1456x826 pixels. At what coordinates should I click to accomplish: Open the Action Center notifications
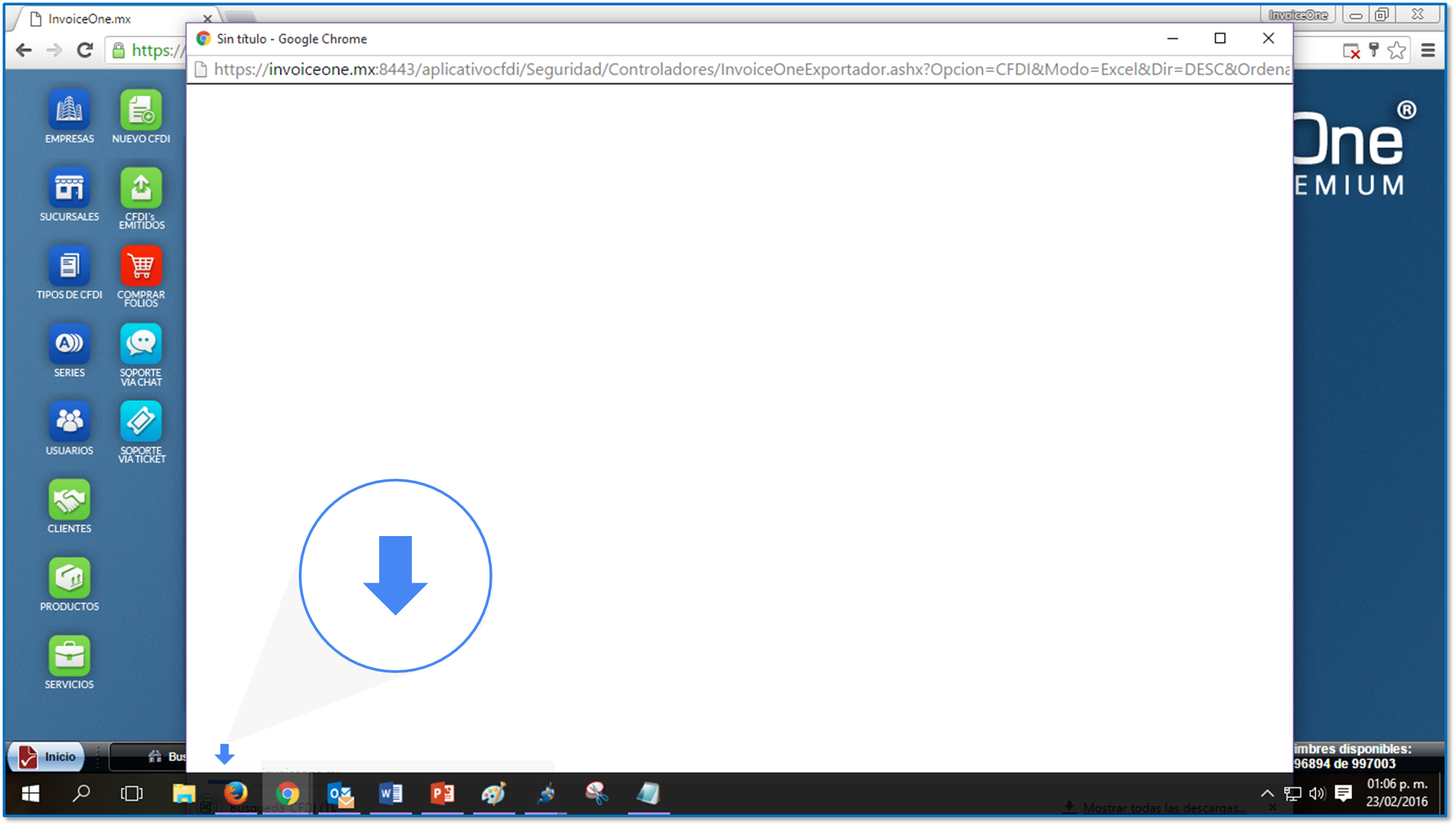tap(1343, 794)
